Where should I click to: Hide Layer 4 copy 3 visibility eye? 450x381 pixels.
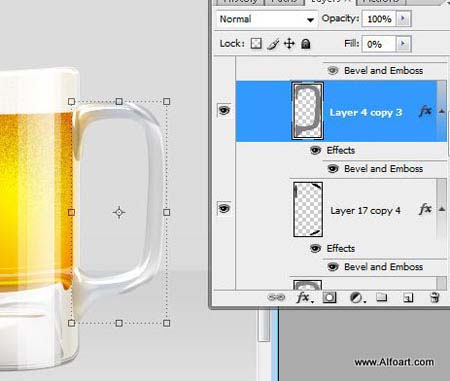tap(224, 110)
